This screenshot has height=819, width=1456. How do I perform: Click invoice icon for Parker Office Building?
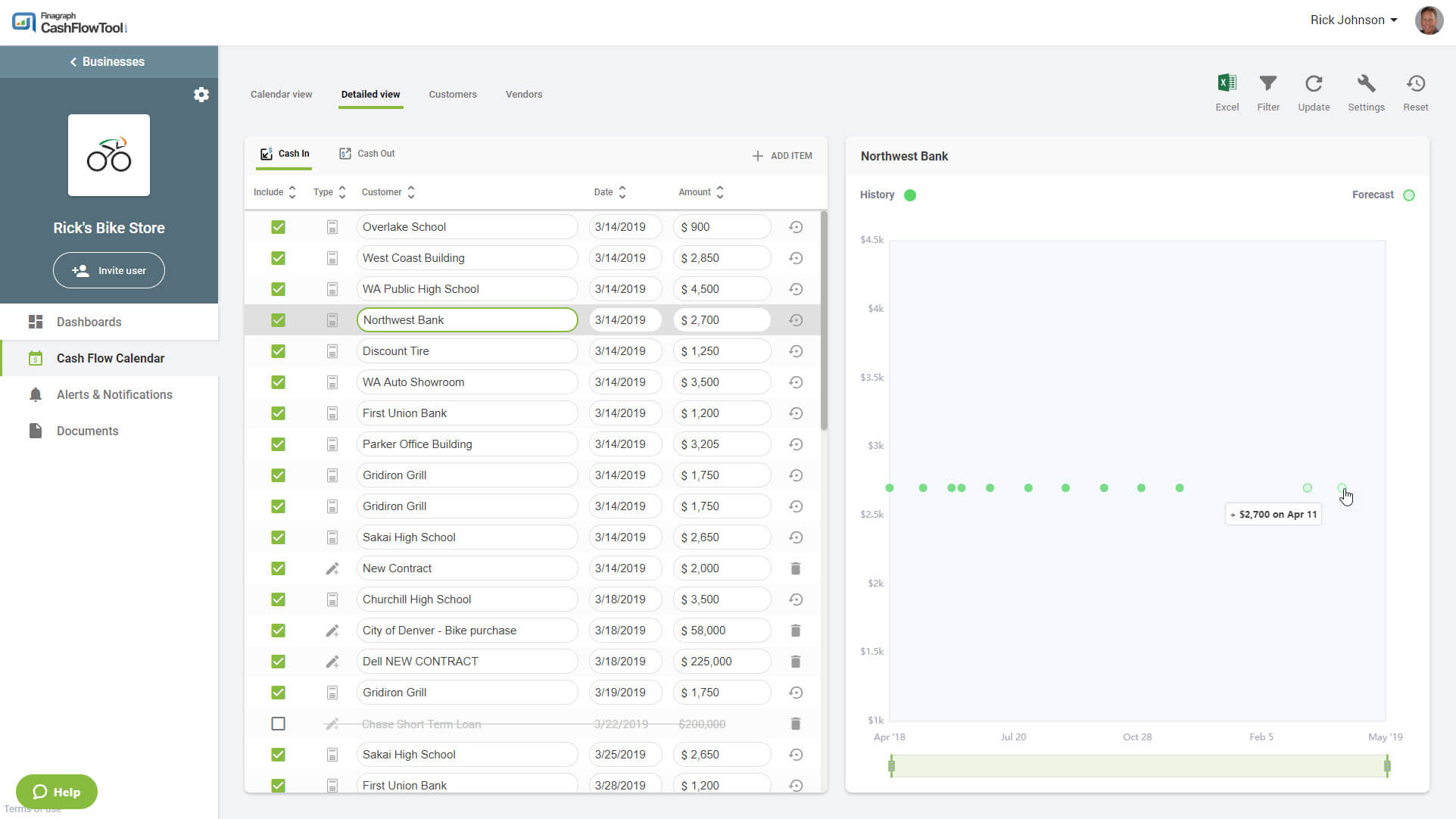point(332,444)
